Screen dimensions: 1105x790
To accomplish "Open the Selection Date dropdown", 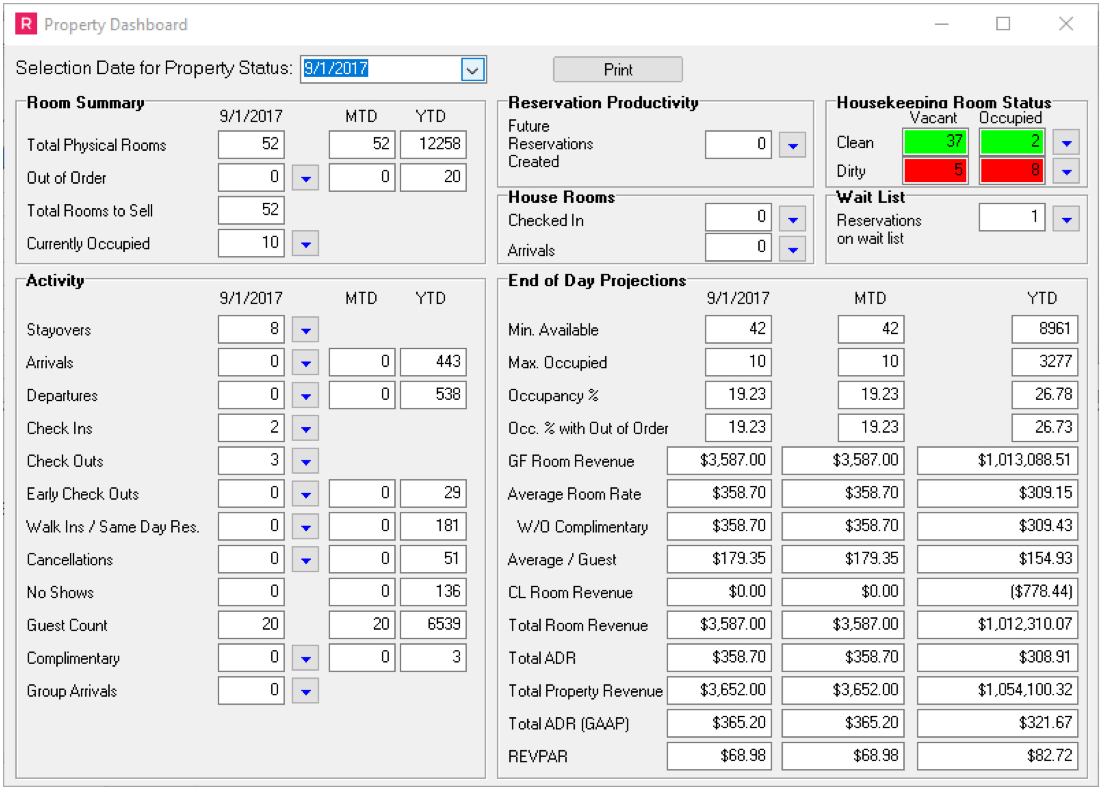I will coord(473,69).
